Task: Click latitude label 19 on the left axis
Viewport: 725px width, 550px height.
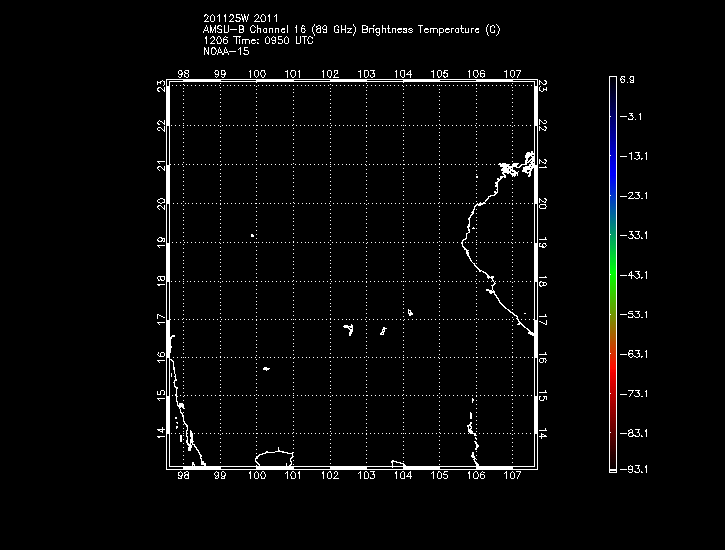Action: pos(162,242)
